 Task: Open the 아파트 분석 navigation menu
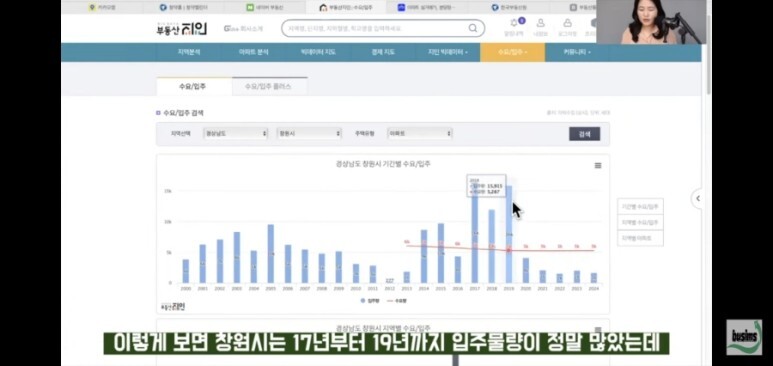point(254,52)
